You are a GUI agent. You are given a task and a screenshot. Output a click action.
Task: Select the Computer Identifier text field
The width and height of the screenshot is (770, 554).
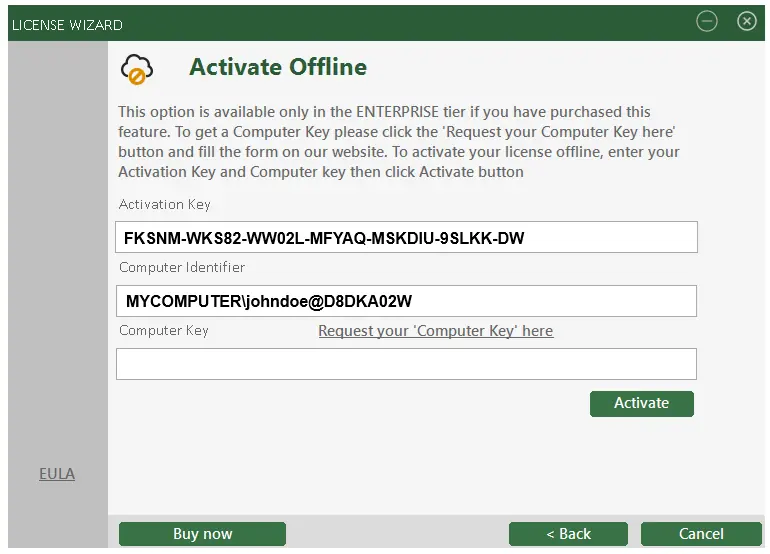coord(406,300)
